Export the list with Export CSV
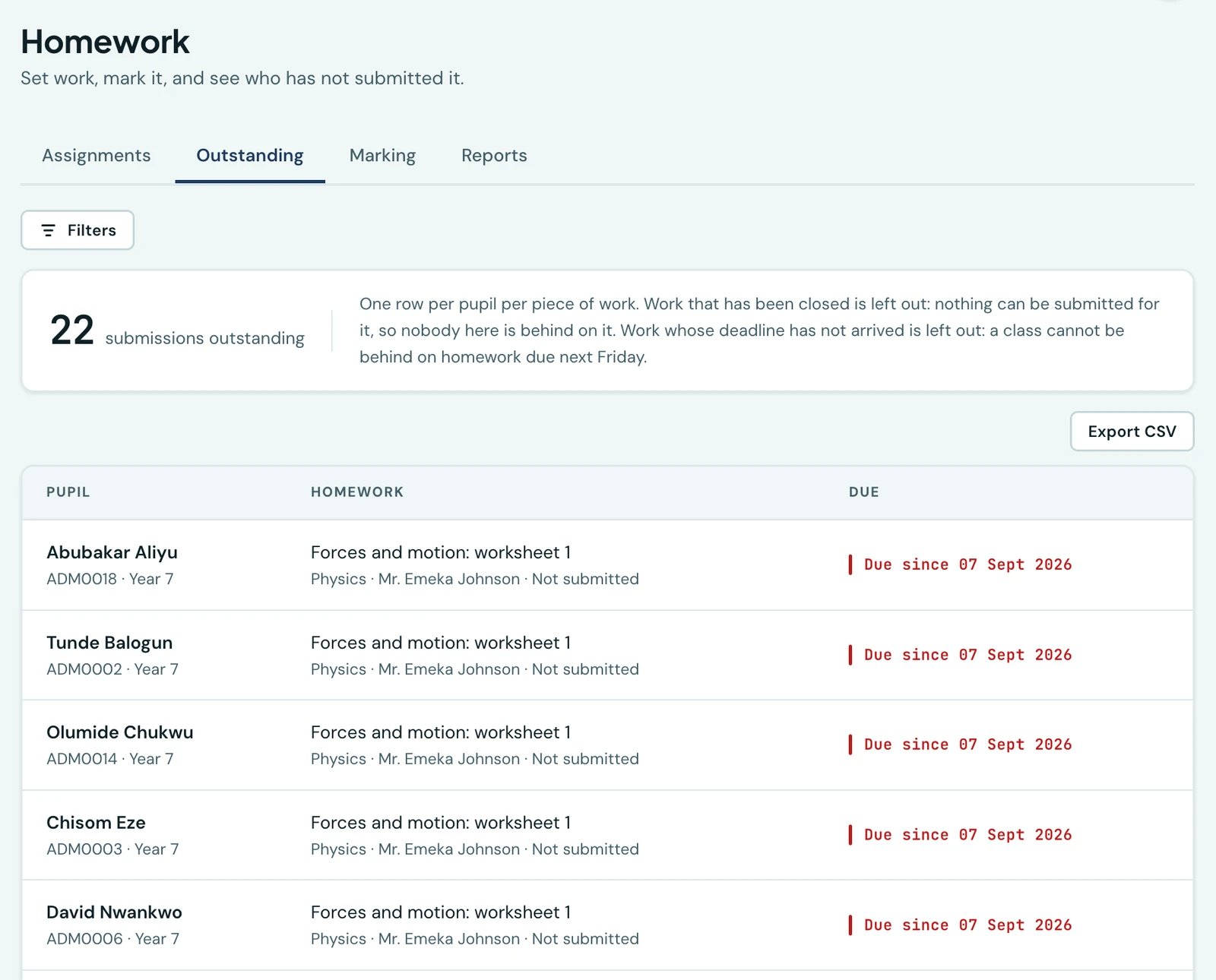The image size is (1216, 980). [x=1132, y=432]
